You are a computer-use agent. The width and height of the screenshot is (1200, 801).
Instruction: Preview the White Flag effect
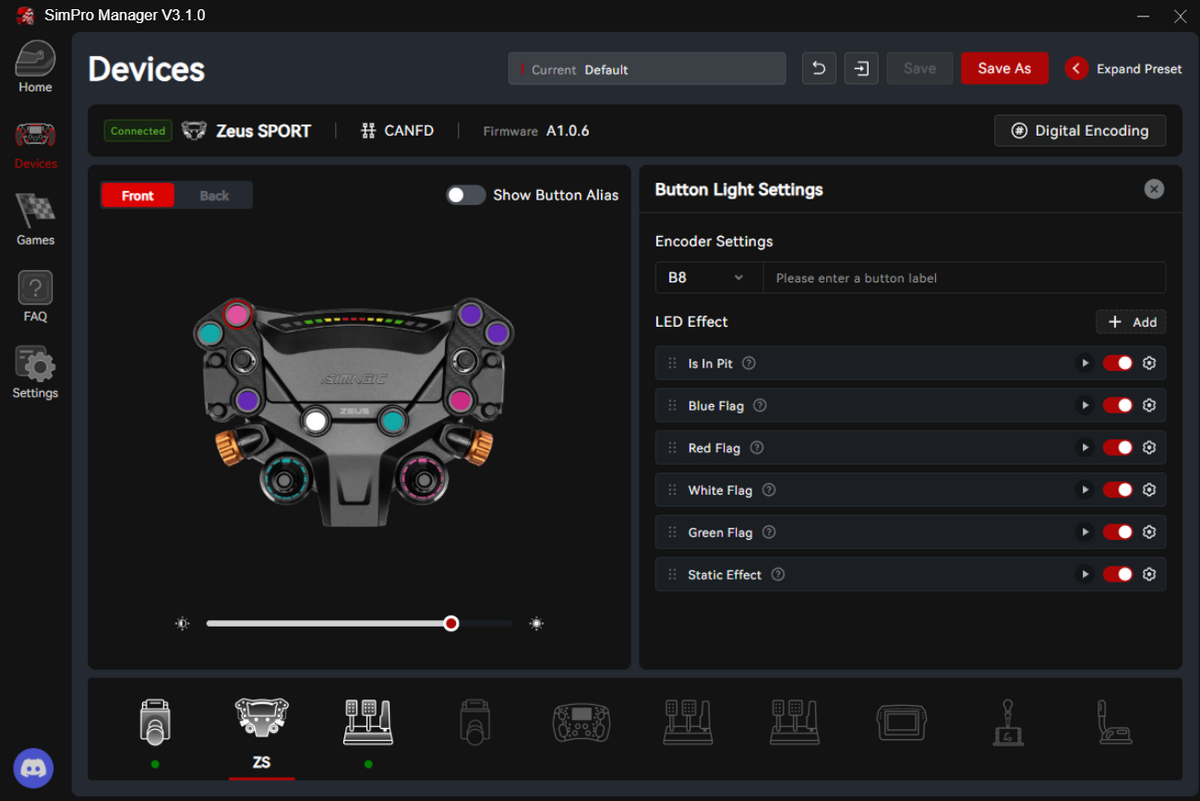click(1084, 490)
